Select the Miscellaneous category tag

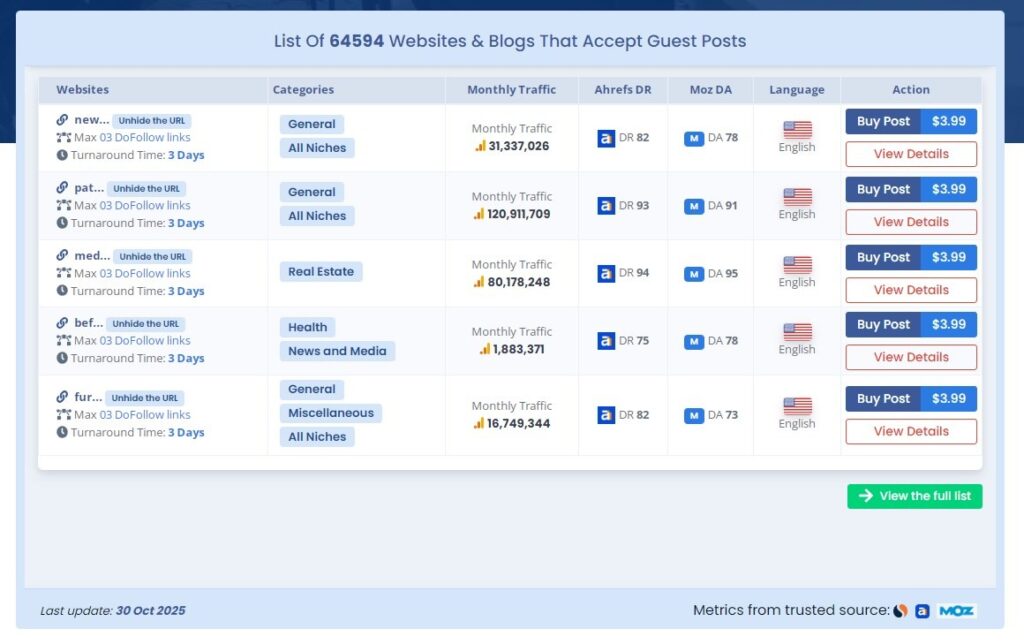(330, 413)
